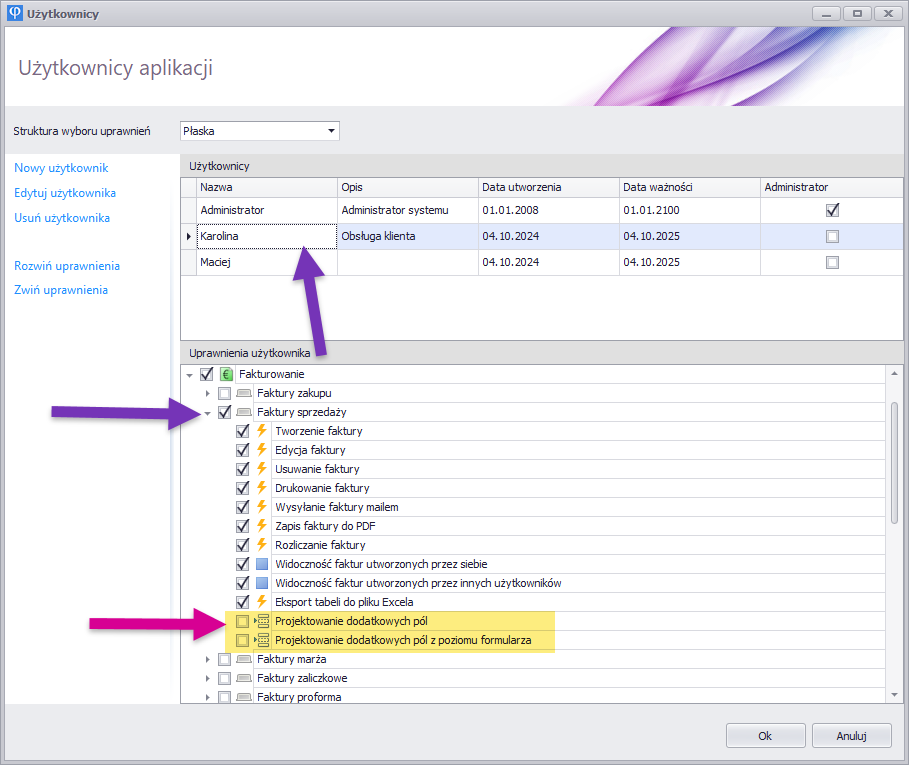Sort users by the Nazwa column header

pyautogui.click(x=266, y=187)
